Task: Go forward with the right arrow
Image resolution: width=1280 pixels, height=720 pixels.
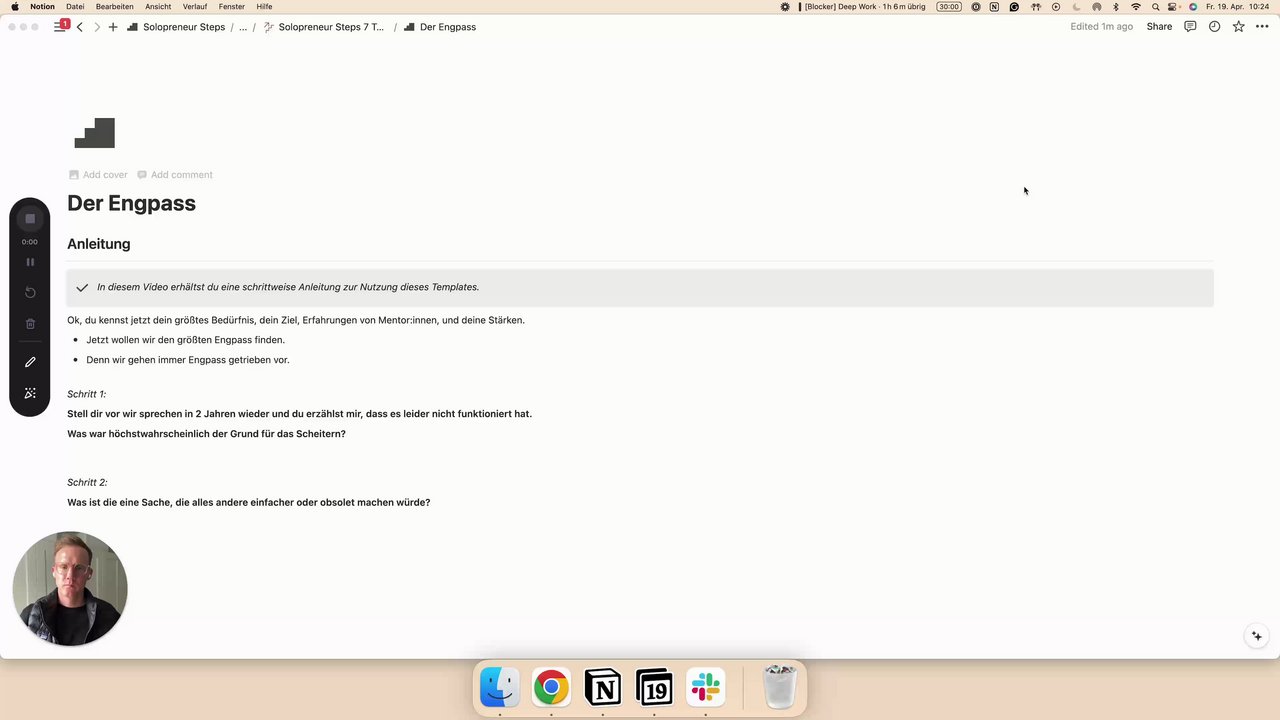Action: point(97,27)
